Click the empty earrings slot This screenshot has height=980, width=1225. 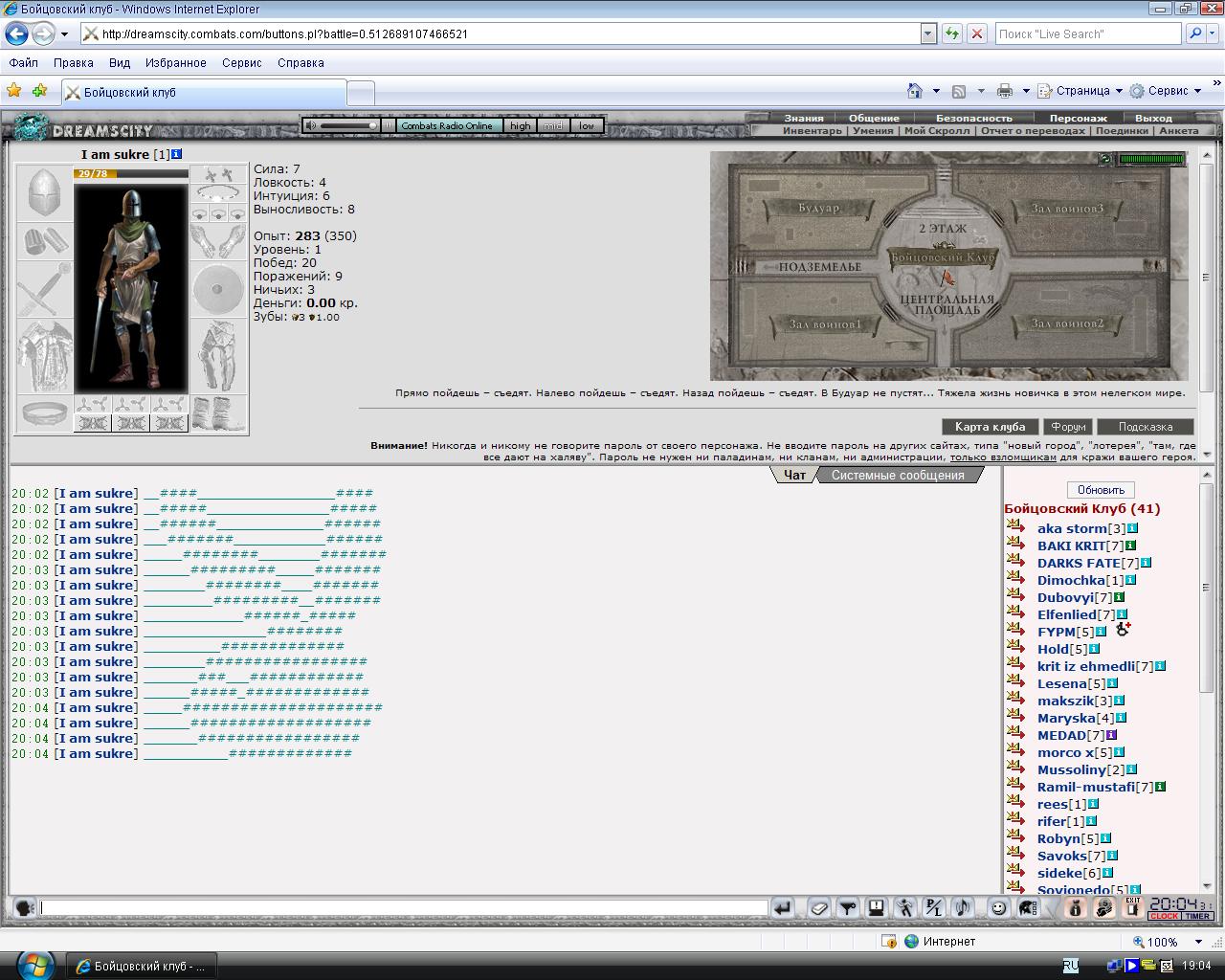click(218, 174)
